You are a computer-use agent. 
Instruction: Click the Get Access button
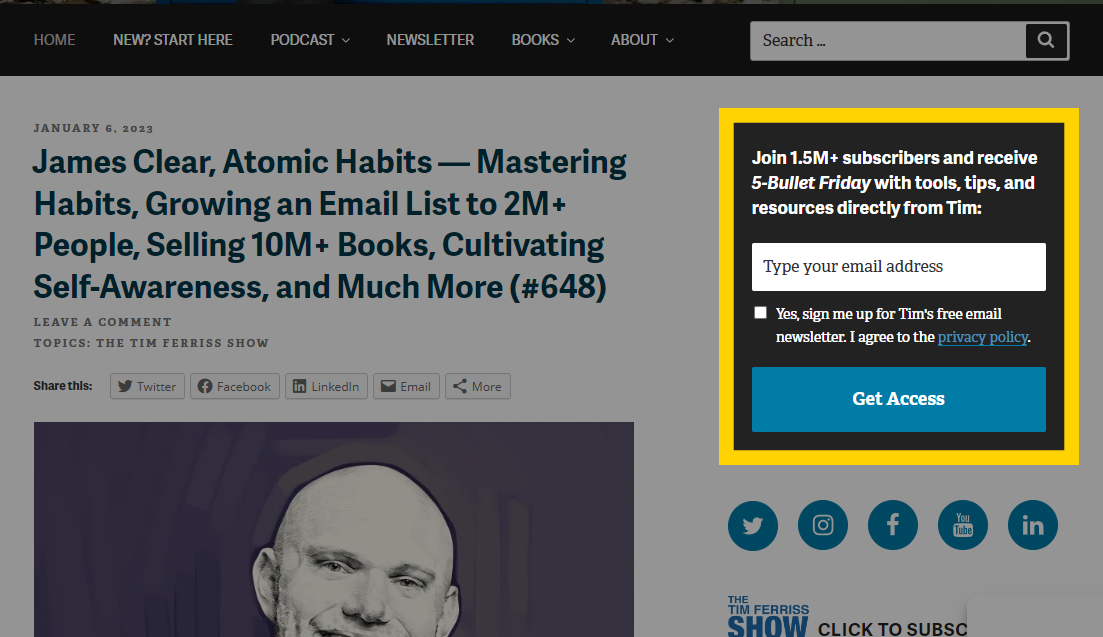[x=898, y=399]
